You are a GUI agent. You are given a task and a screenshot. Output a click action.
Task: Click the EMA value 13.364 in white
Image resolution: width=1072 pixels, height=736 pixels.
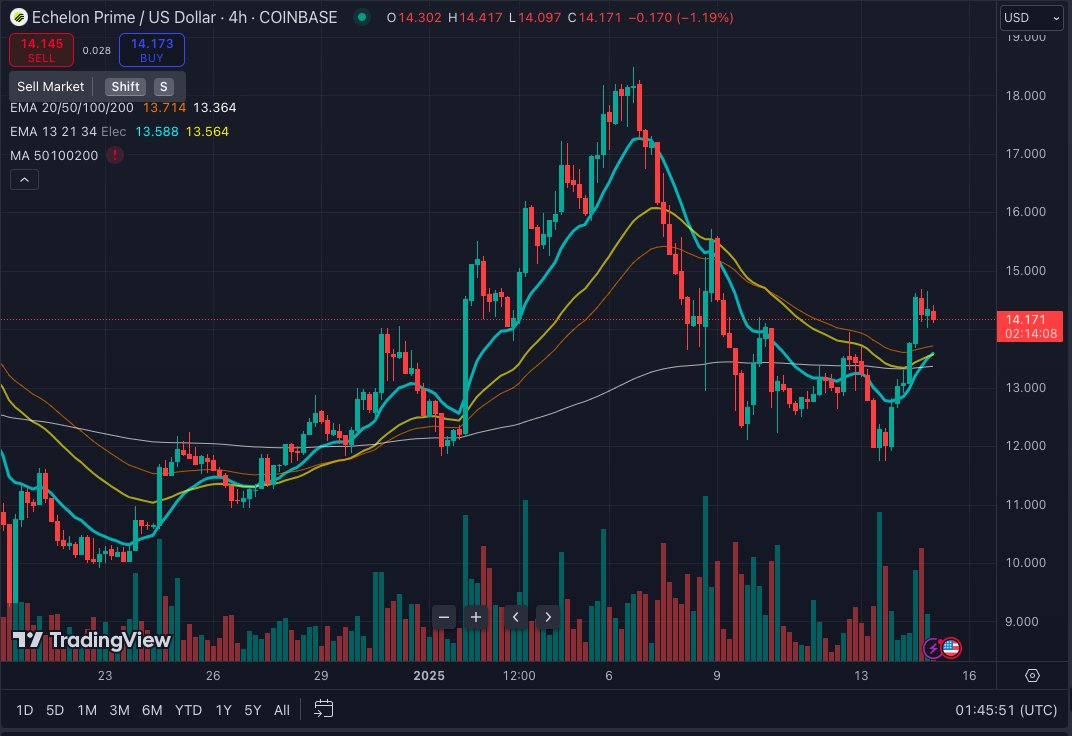[215, 107]
